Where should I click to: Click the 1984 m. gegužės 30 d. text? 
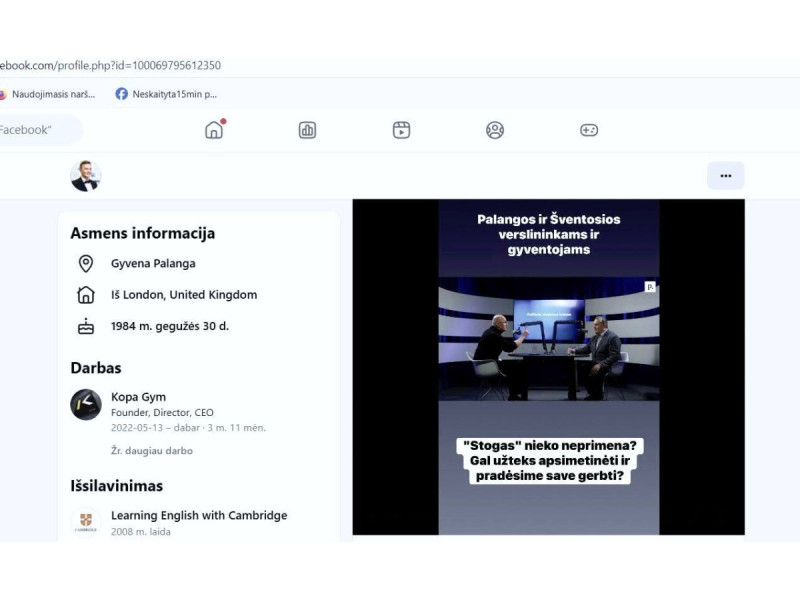click(170, 326)
